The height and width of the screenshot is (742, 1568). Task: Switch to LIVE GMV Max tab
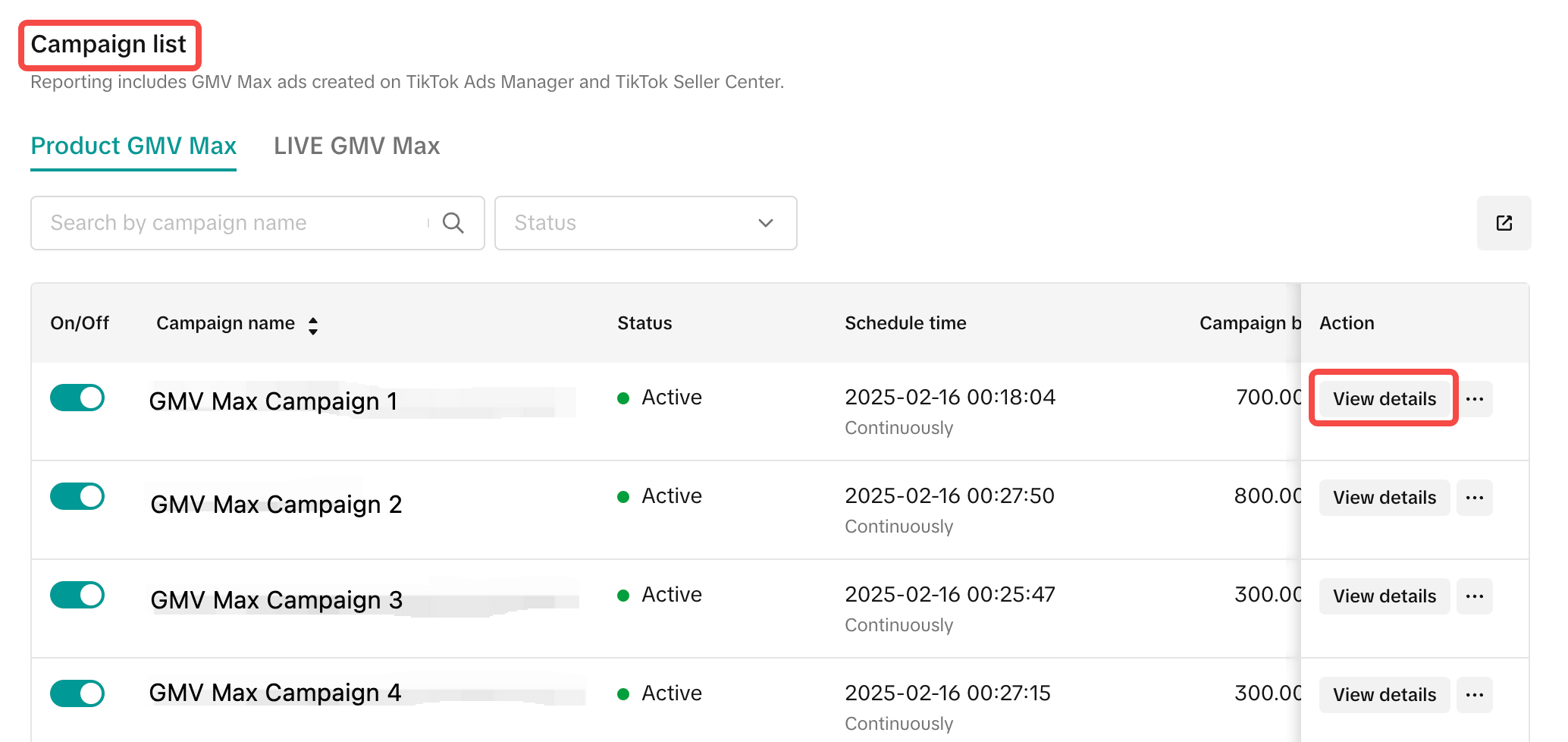(x=356, y=146)
